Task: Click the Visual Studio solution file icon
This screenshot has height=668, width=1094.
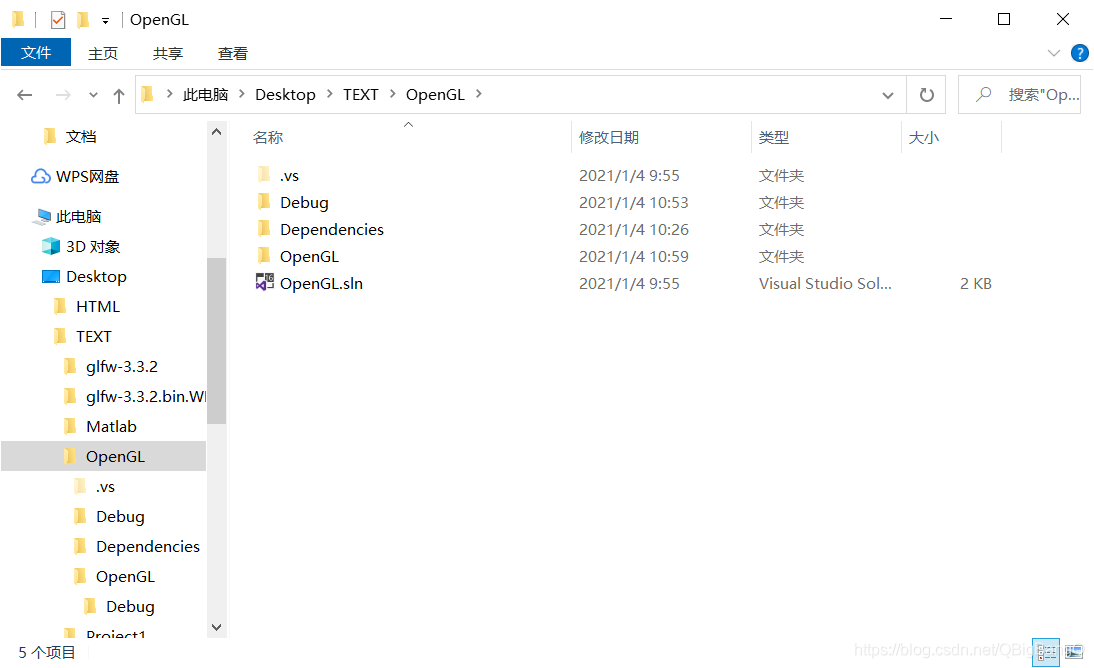Action: (264, 282)
